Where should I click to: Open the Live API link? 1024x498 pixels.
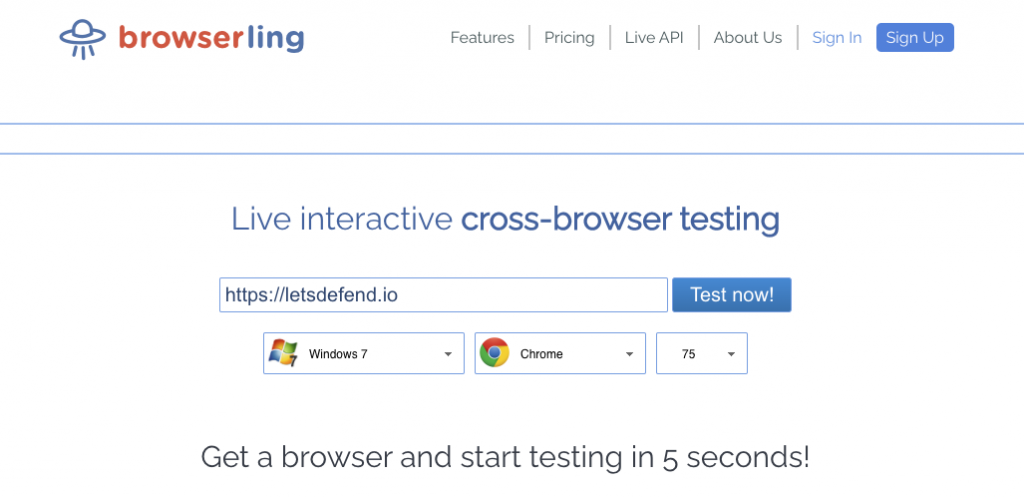coord(654,38)
